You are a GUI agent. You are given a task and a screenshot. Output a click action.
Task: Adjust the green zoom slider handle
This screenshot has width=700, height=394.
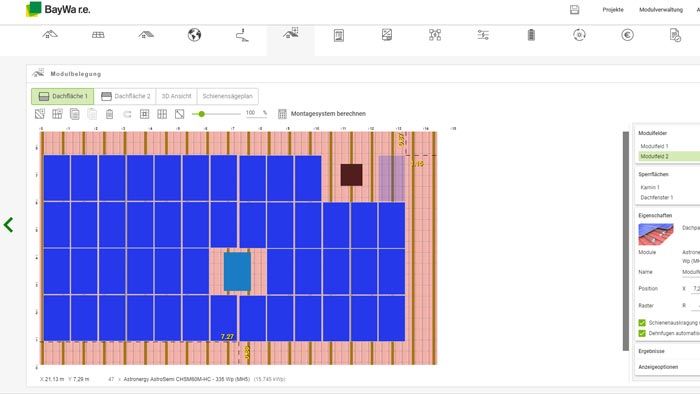[x=201, y=114]
